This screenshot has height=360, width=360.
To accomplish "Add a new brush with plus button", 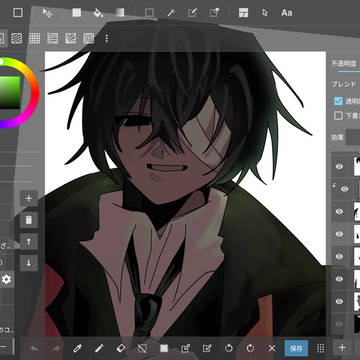I will (29, 199).
